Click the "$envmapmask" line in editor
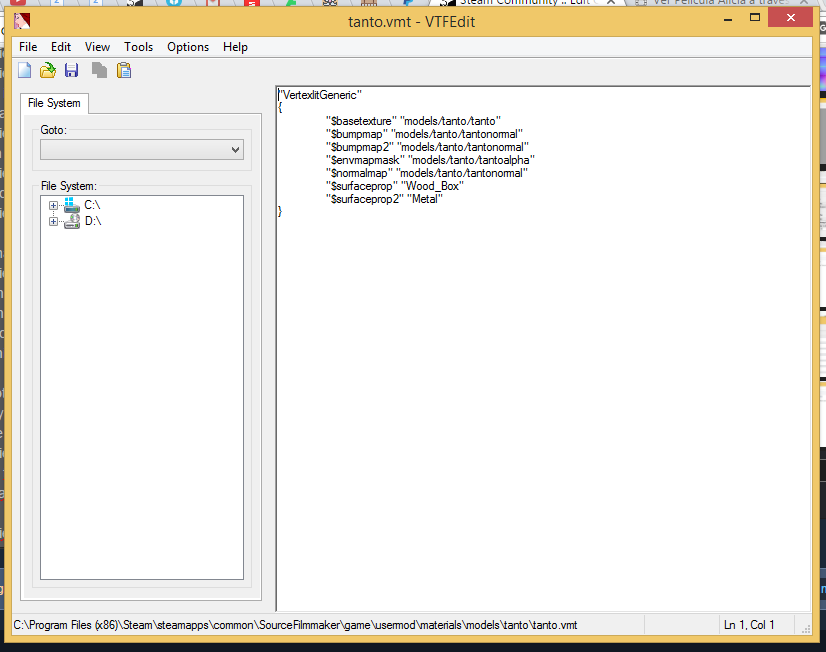The width and height of the screenshot is (826, 652). 430,160
